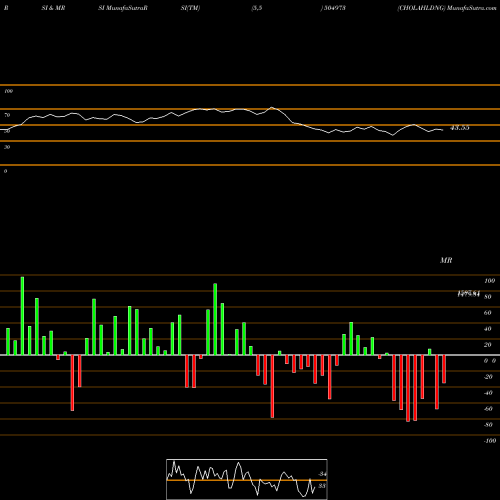Click the (CHOLAHLDNG) MunafaSutra.com header text
500x500 pixels.
447,8
